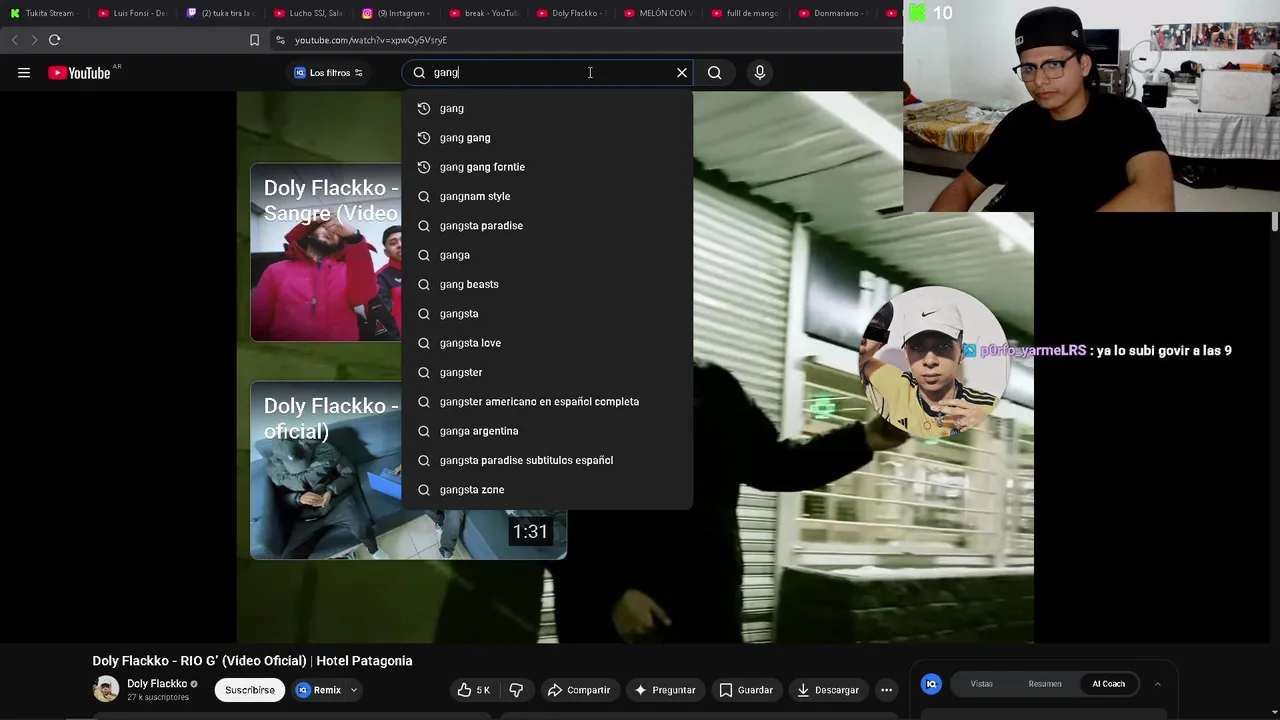Pick suggestion 'gangsta'
1280x720 pixels.
547,314
